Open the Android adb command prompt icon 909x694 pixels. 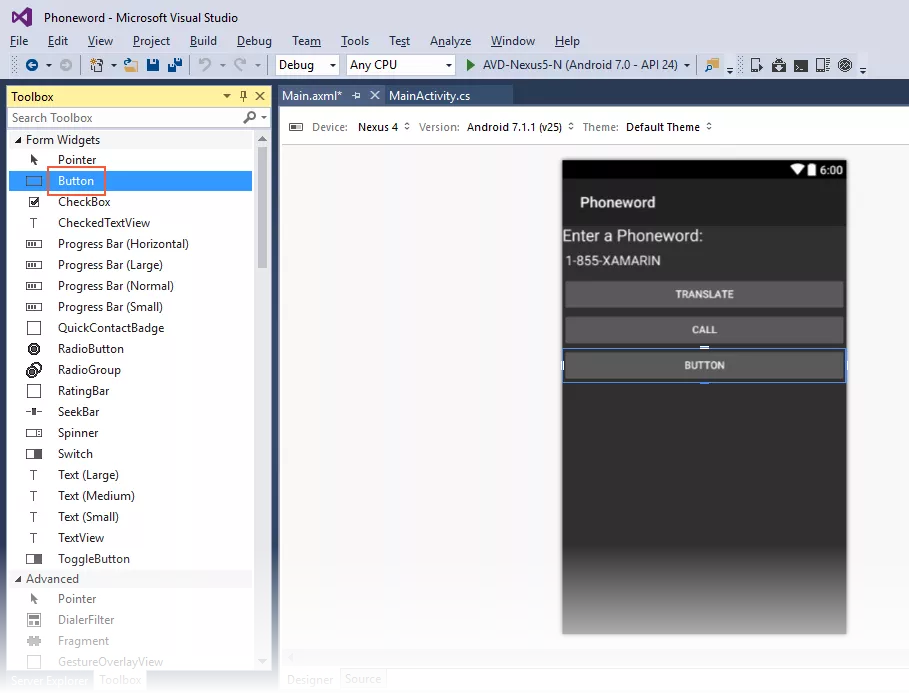click(x=801, y=66)
